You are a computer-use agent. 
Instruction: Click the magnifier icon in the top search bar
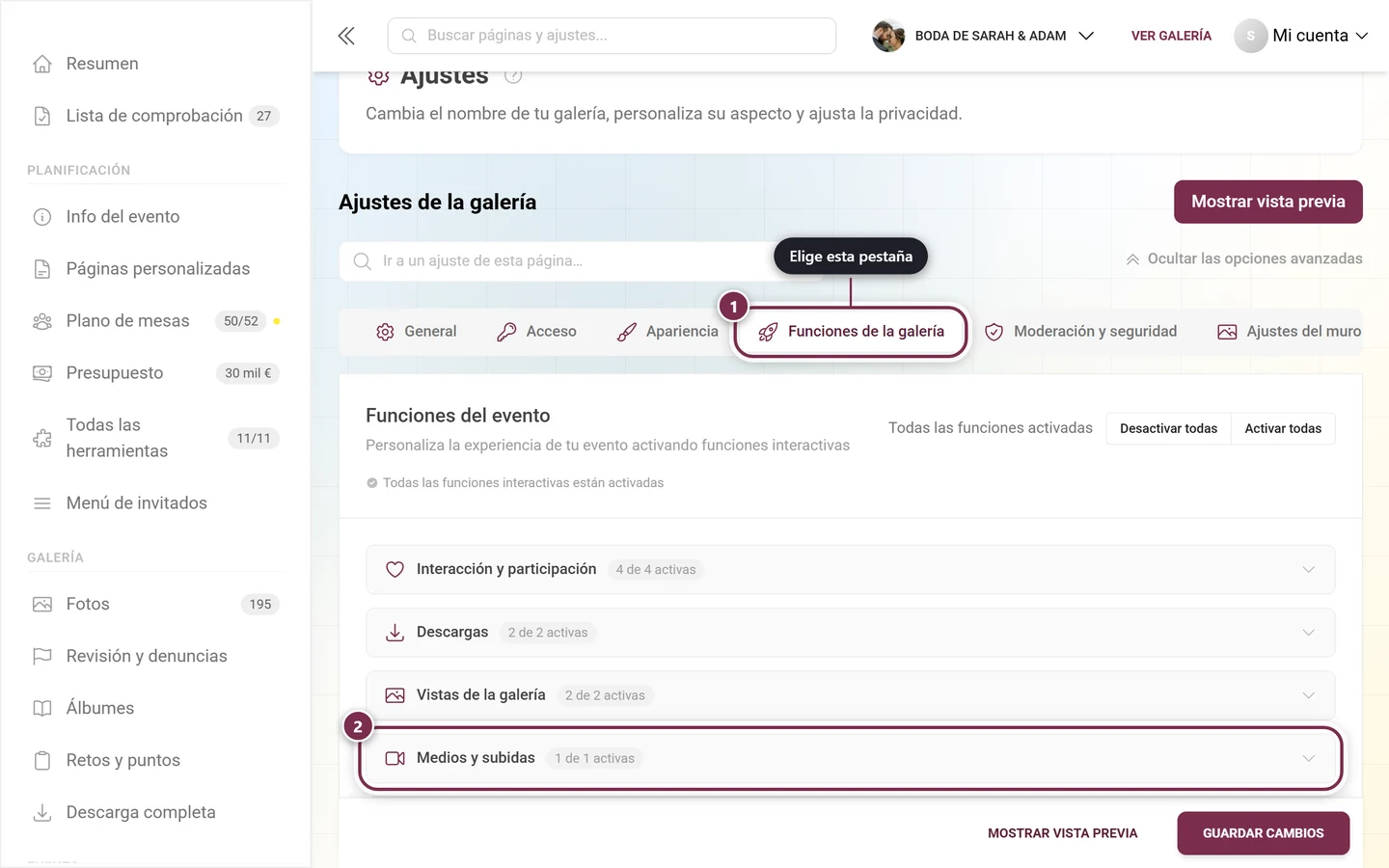[409, 36]
